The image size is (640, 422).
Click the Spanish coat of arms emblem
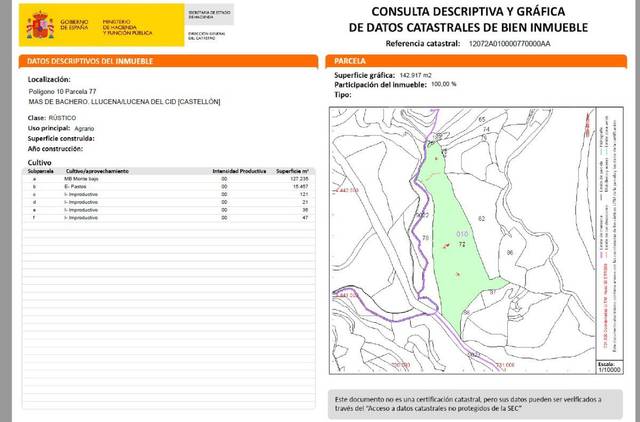(x=40, y=25)
